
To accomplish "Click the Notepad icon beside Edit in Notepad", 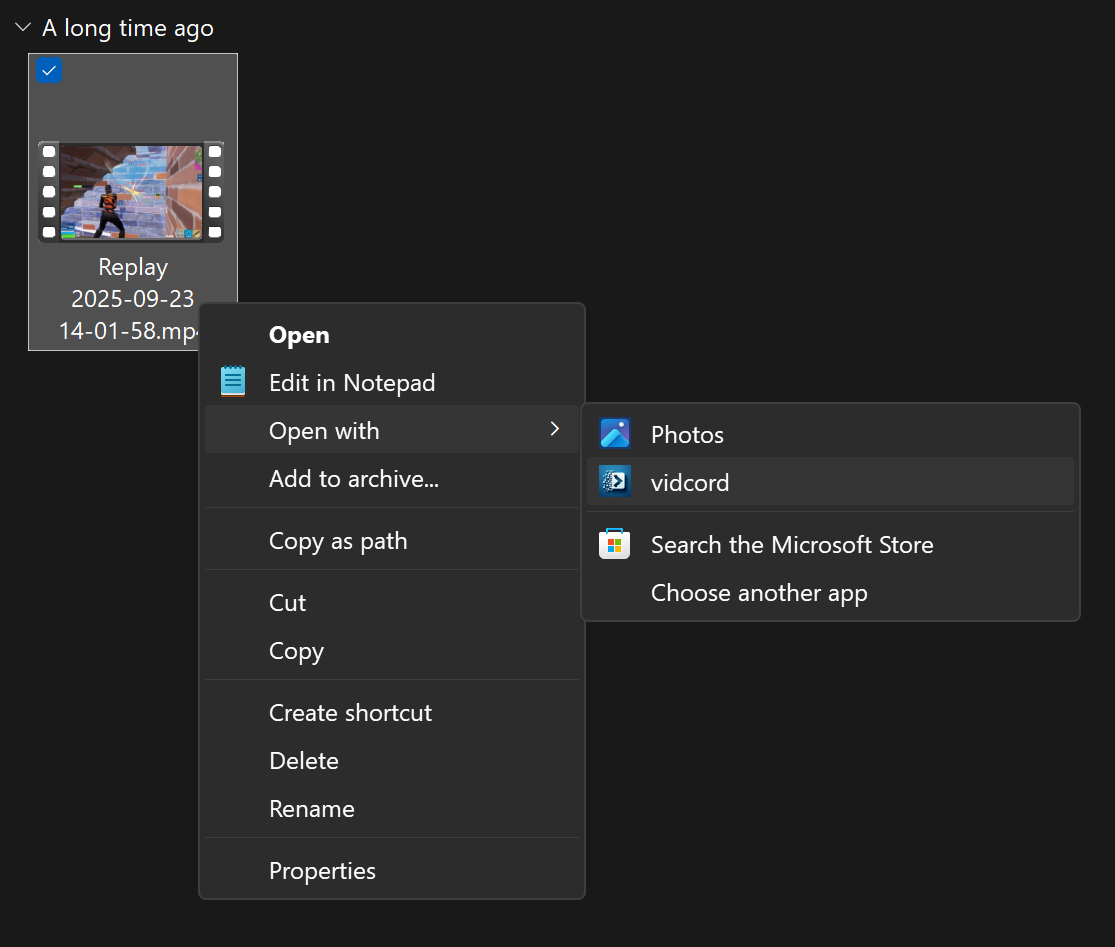I will (233, 381).
